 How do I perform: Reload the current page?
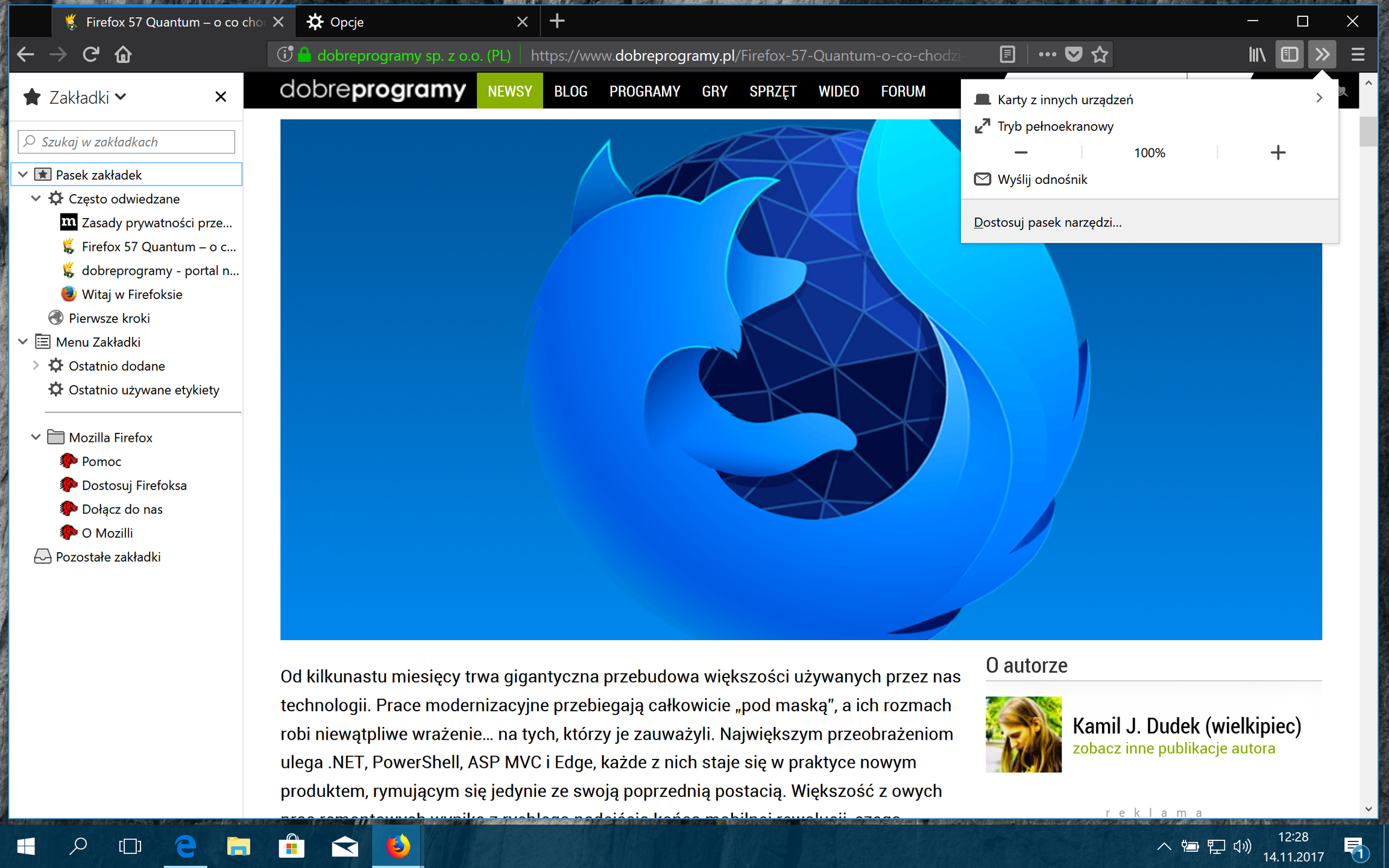coord(90,54)
